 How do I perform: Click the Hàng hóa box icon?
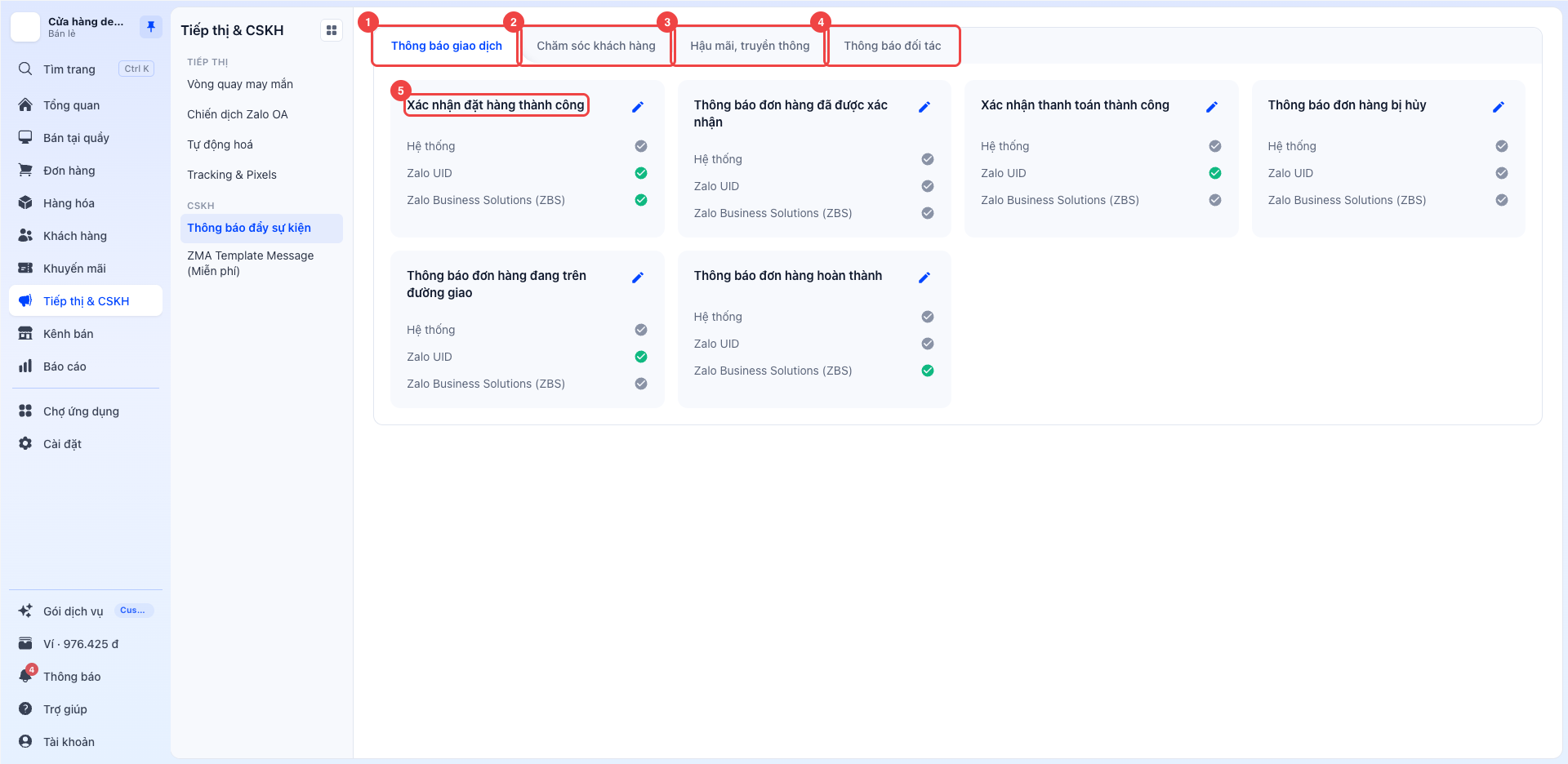tap(25, 202)
